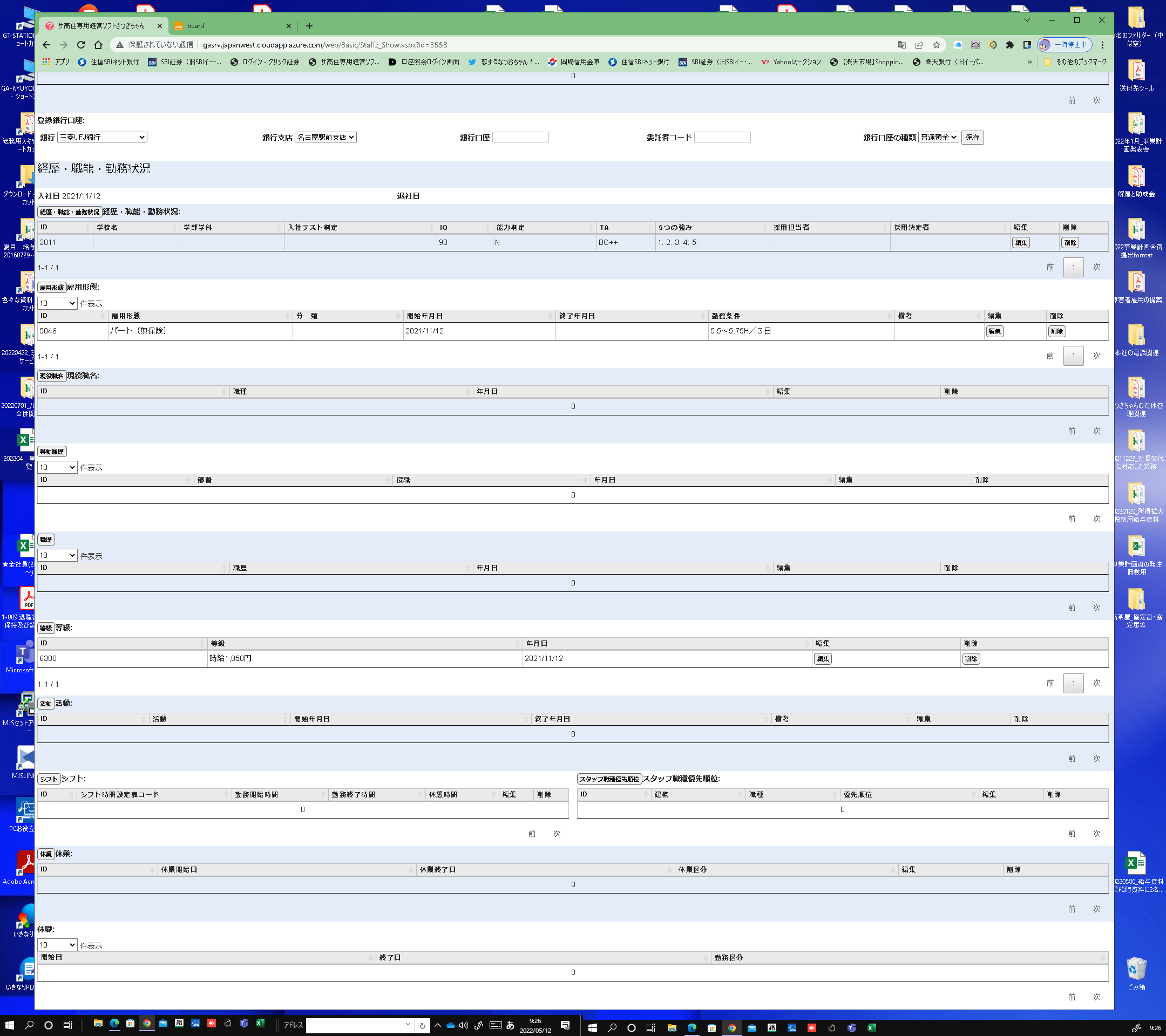
Task: Open the browser extensions puzzle icon
Action: pos(1009,45)
